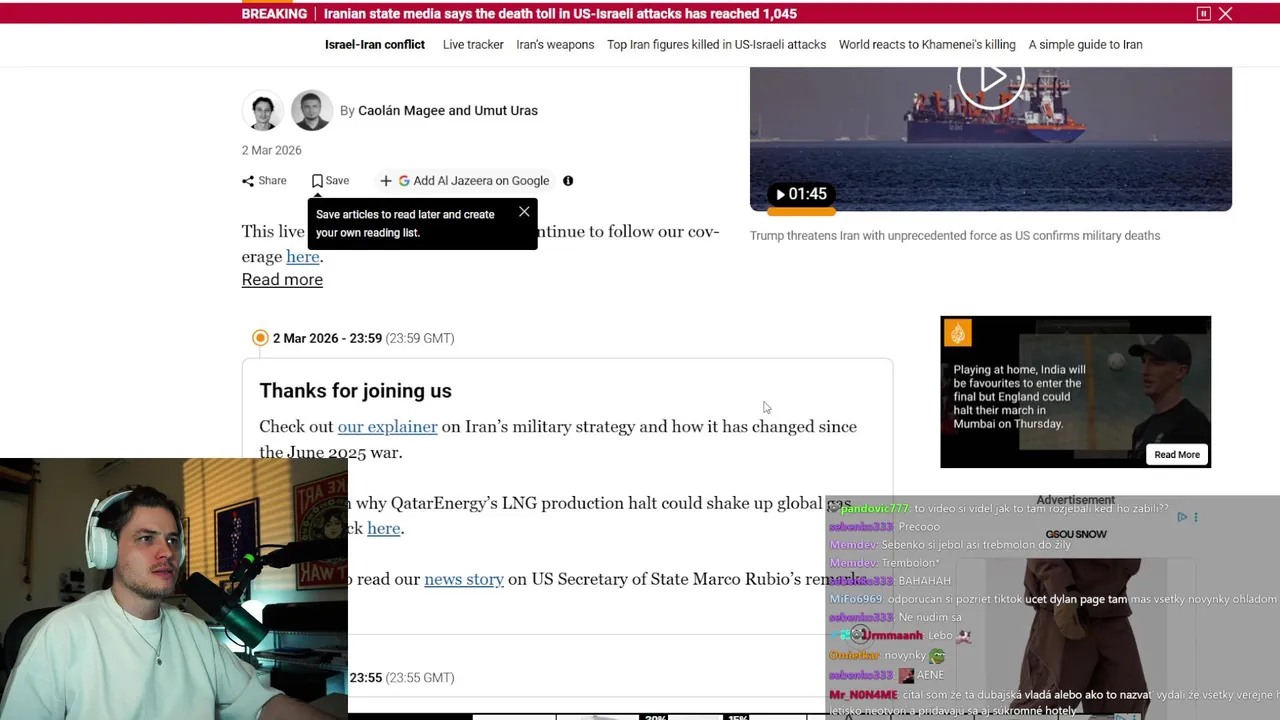Click pandovic777 username in chat

point(875,509)
